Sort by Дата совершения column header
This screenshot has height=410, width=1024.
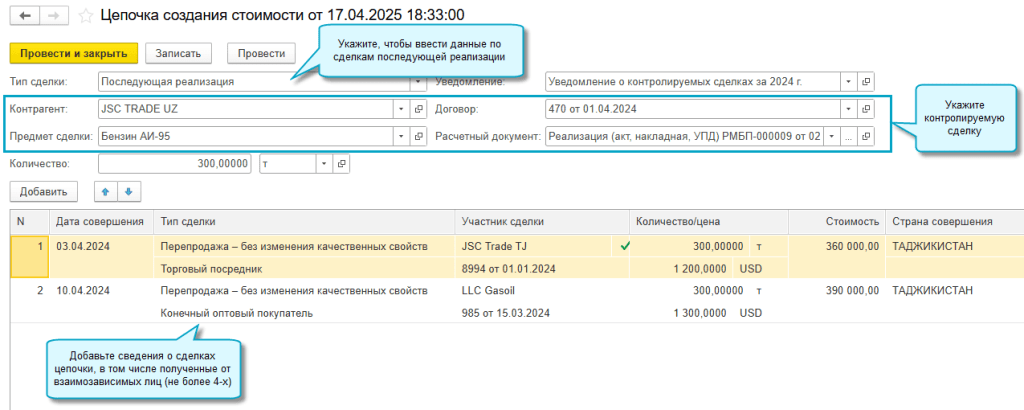tap(101, 221)
